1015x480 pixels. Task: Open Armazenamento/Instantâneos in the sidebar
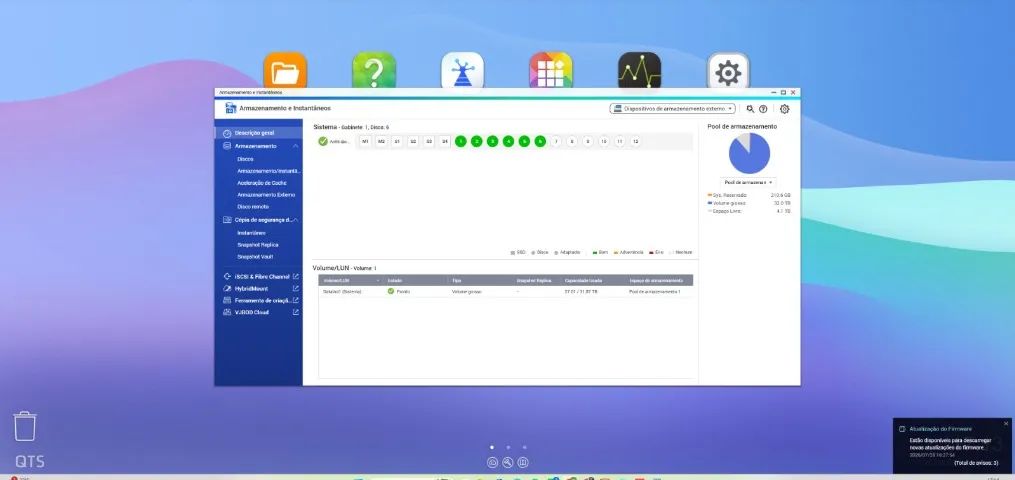pyautogui.click(x=269, y=171)
